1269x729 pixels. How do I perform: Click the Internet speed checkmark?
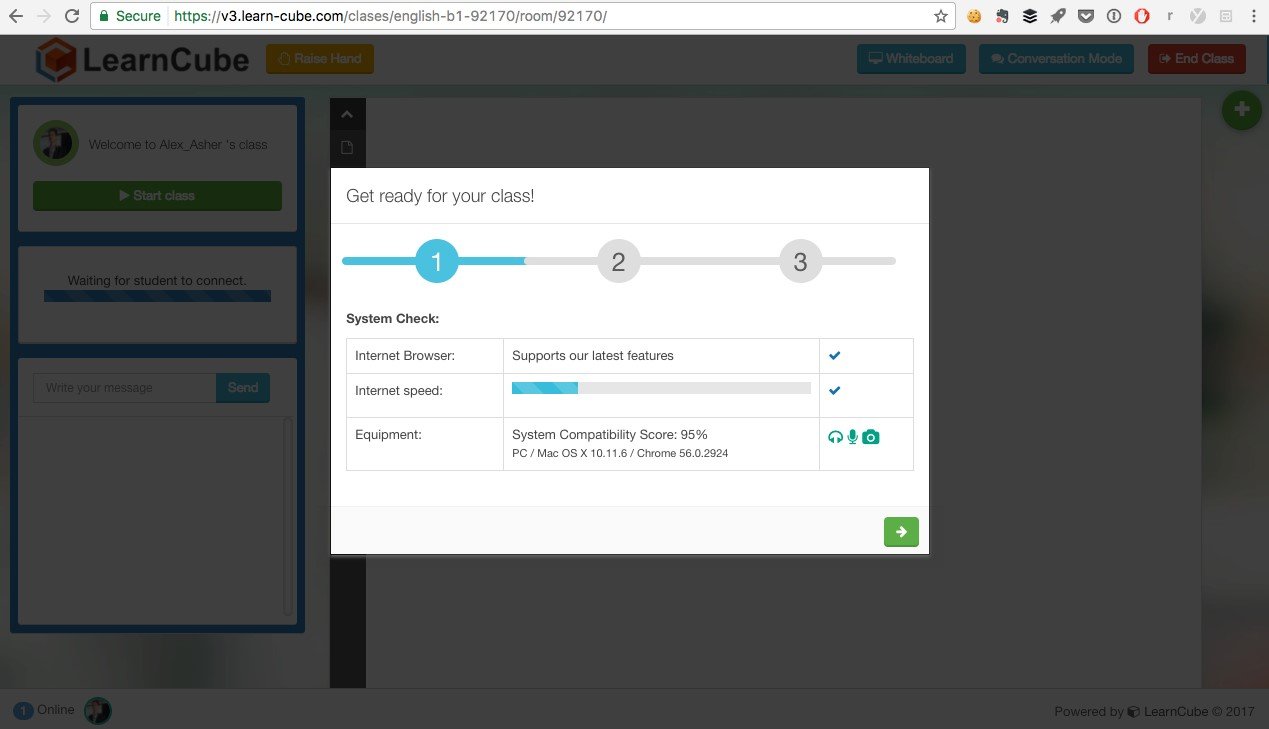835,390
